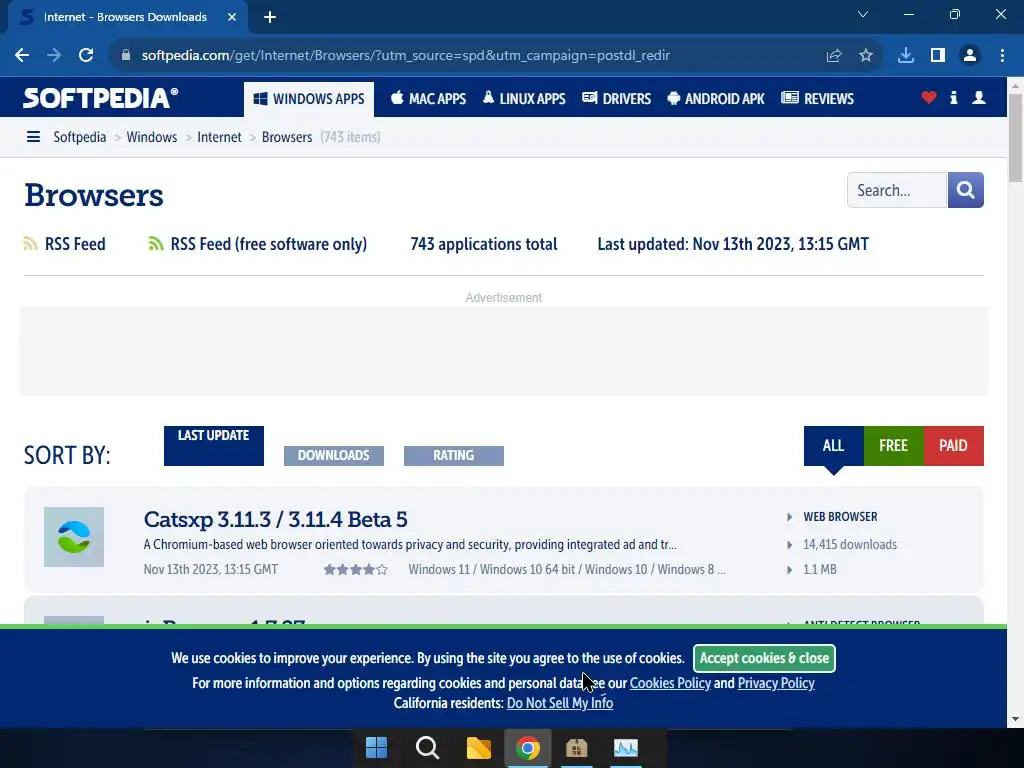Open the taskbar monitor chart app
Screen dimensions: 1024x768
[x=626, y=748]
